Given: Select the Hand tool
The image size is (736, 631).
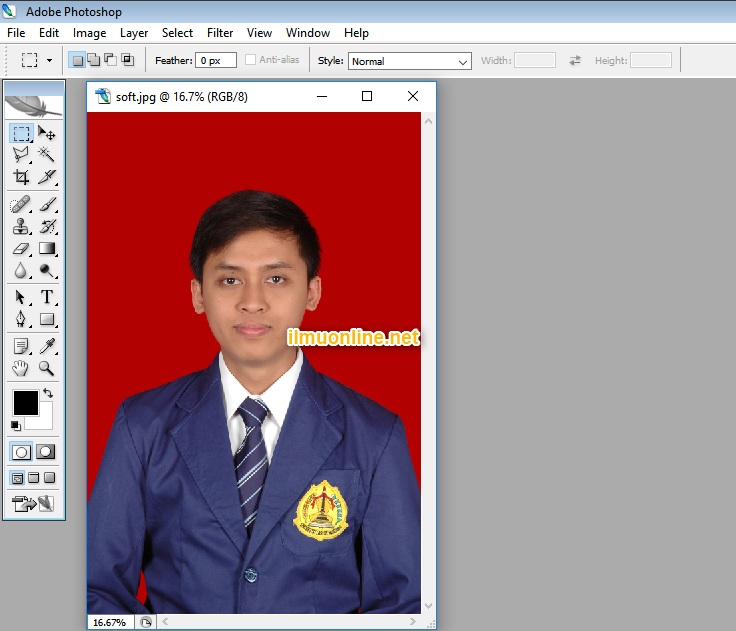Looking at the screenshot, I should [21, 368].
